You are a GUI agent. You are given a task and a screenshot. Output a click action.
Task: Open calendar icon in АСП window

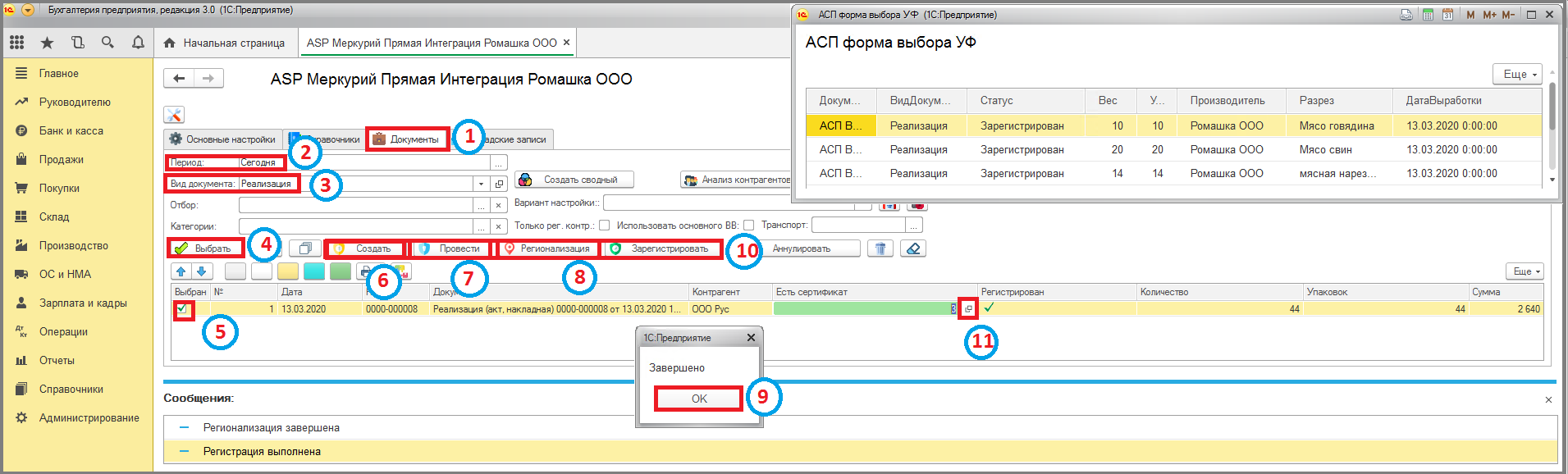click(x=1448, y=15)
